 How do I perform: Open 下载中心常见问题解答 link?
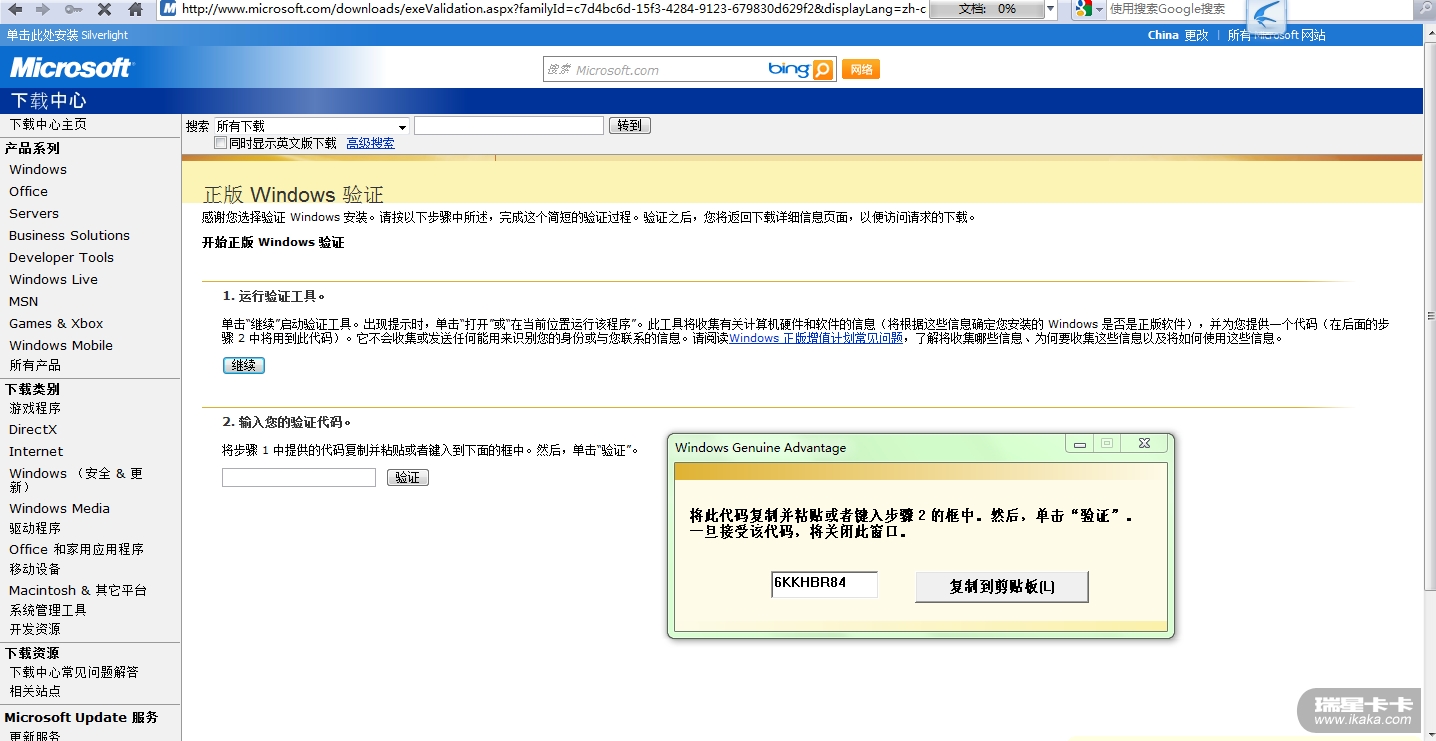[x=74, y=672]
